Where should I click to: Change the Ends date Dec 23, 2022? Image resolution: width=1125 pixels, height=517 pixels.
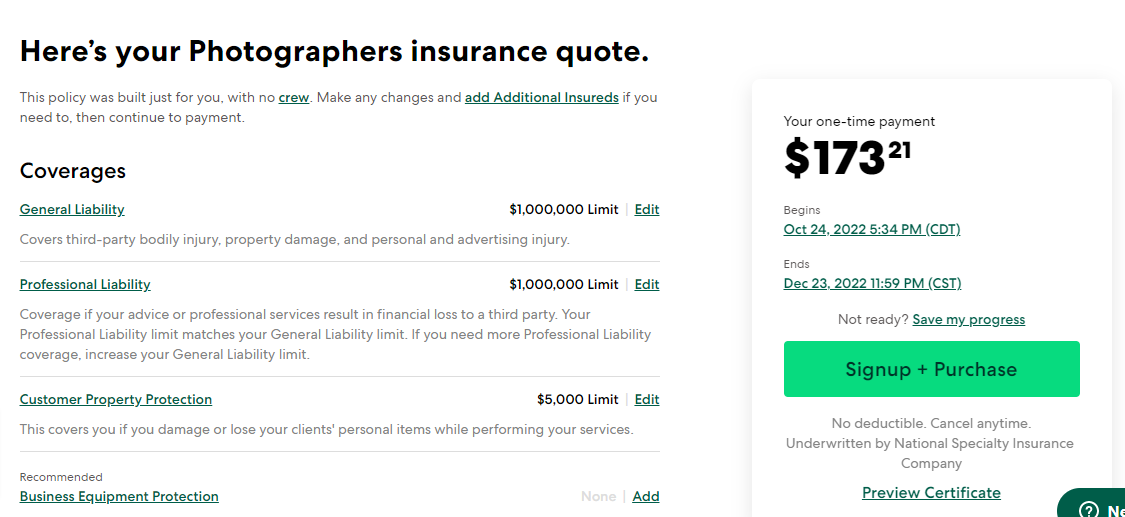[x=872, y=283]
